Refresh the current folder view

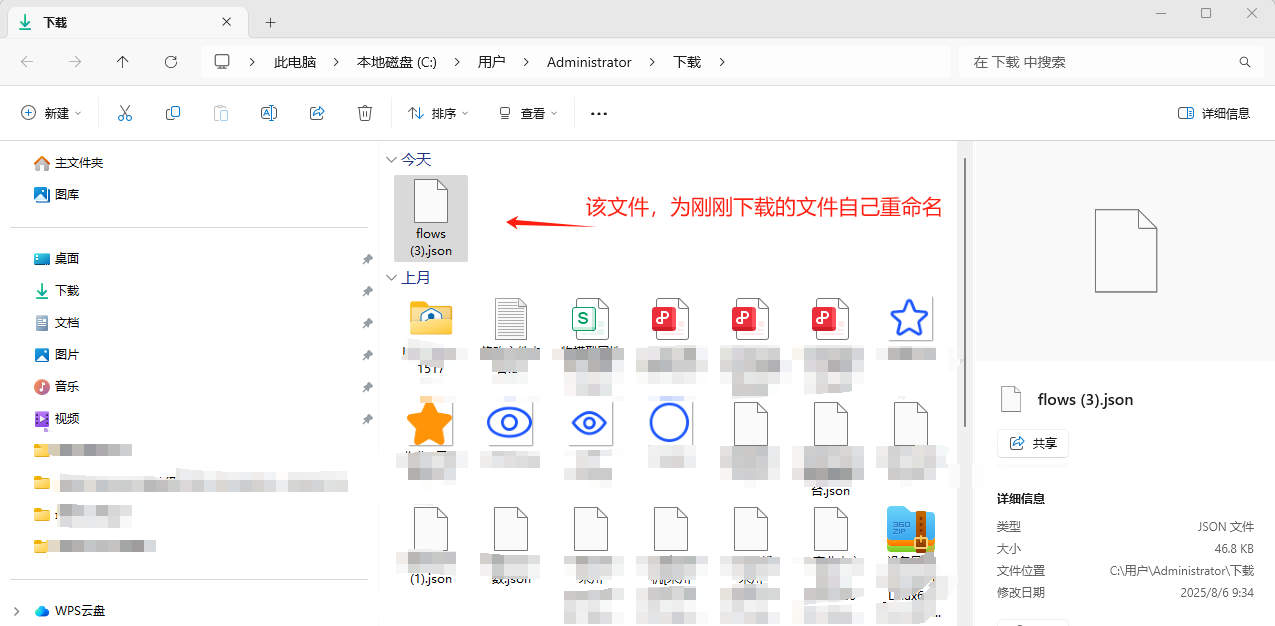171,62
